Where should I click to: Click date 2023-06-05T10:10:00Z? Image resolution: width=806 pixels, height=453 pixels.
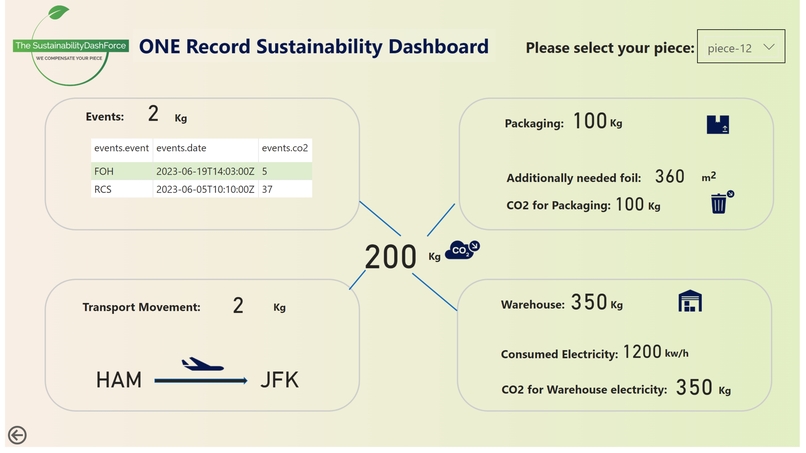click(205, 189)
